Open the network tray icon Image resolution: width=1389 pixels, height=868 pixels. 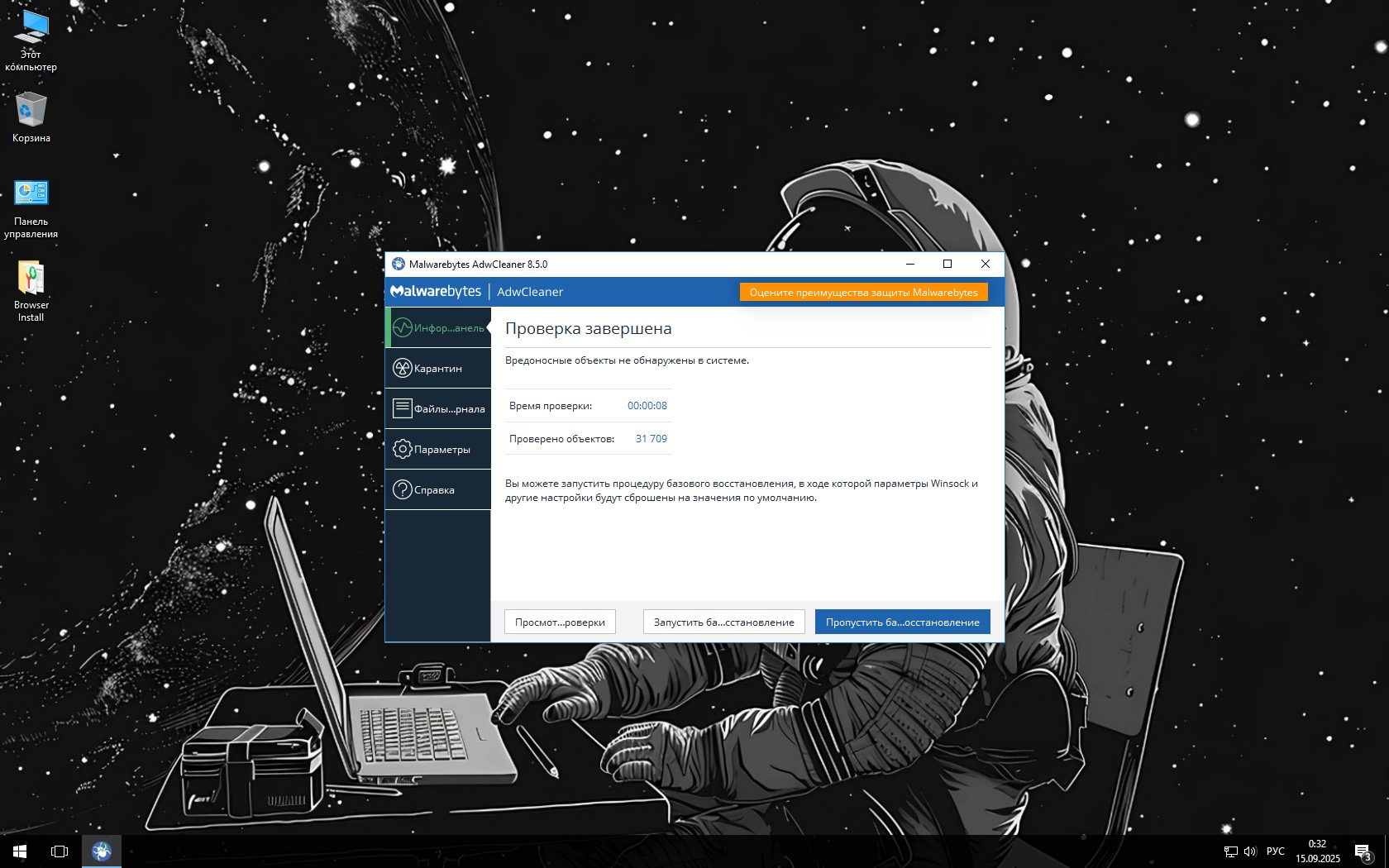[1230, 851]
